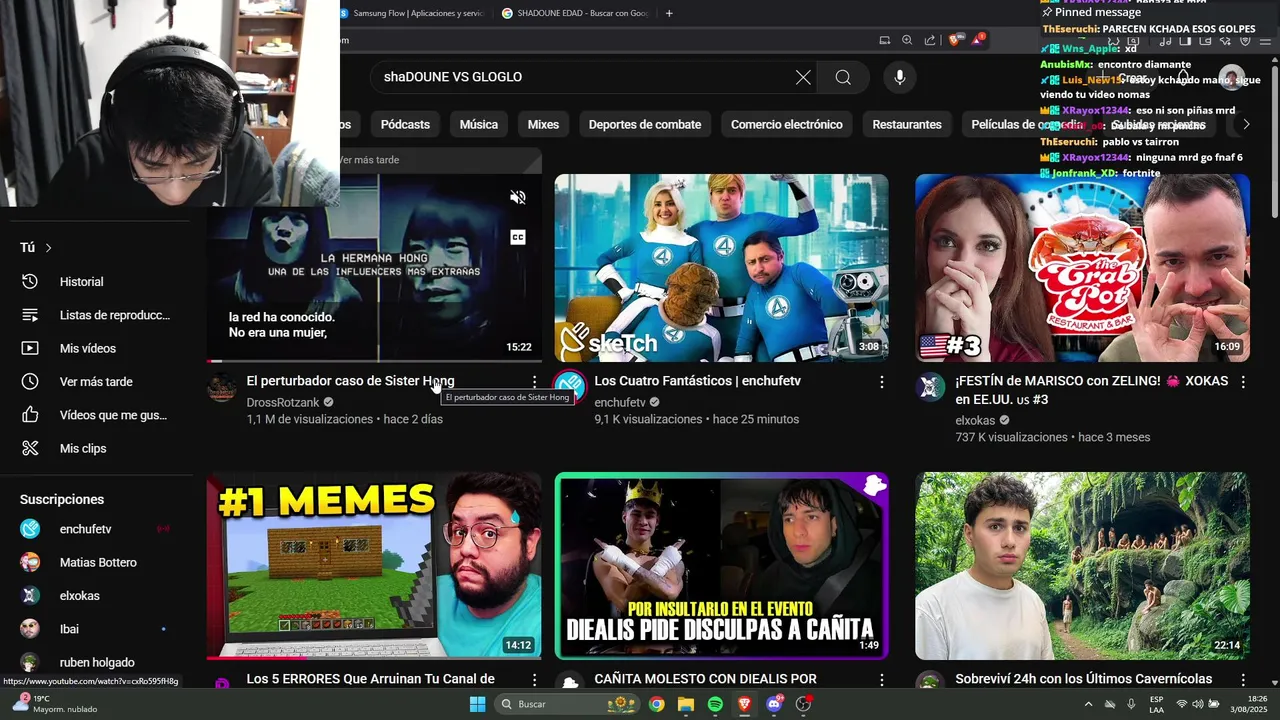
Task: Play DIEALIS PIDE DISCULPAS thumbnail
Action: [x=721, y=566]
